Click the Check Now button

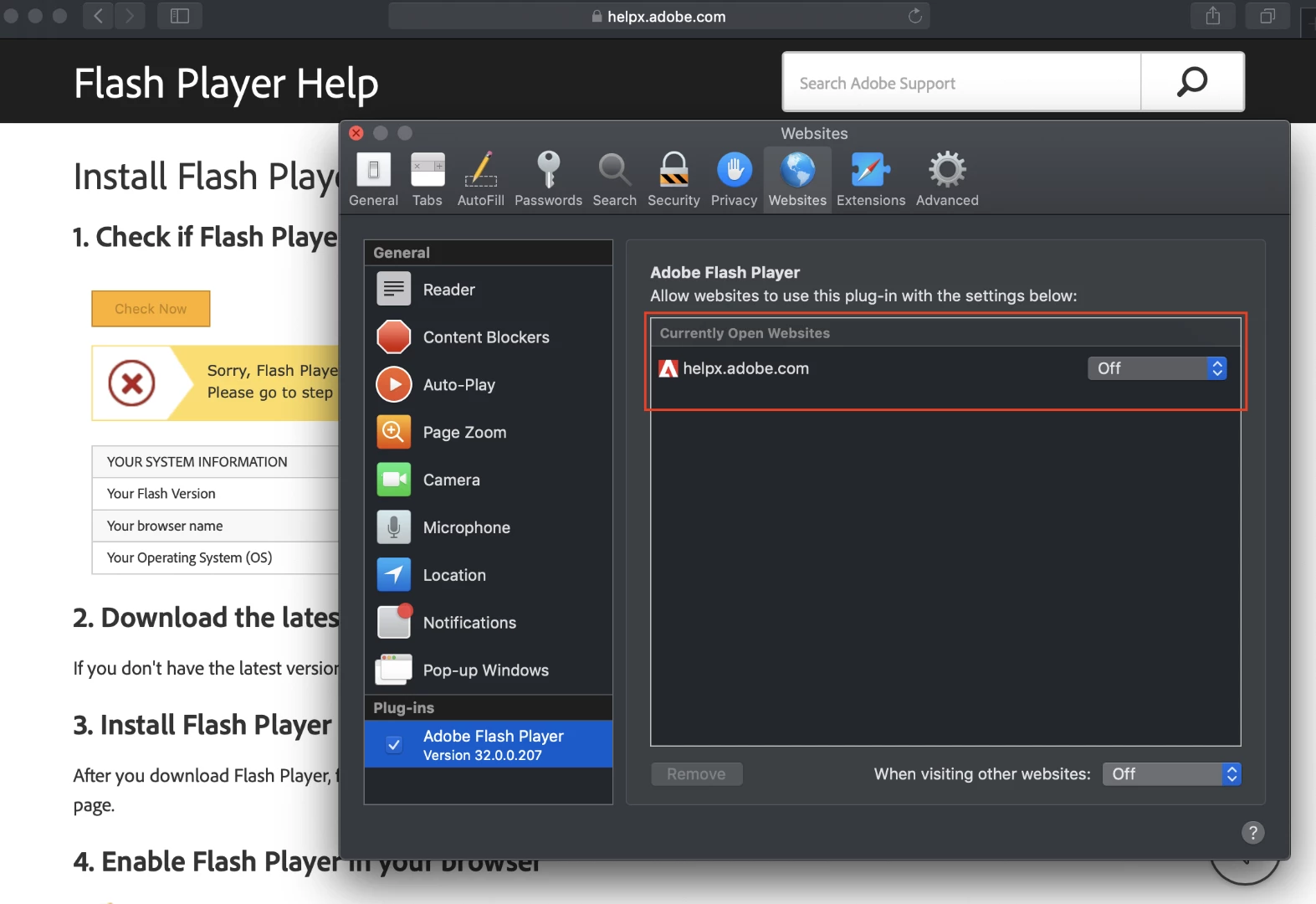point(151,309)
